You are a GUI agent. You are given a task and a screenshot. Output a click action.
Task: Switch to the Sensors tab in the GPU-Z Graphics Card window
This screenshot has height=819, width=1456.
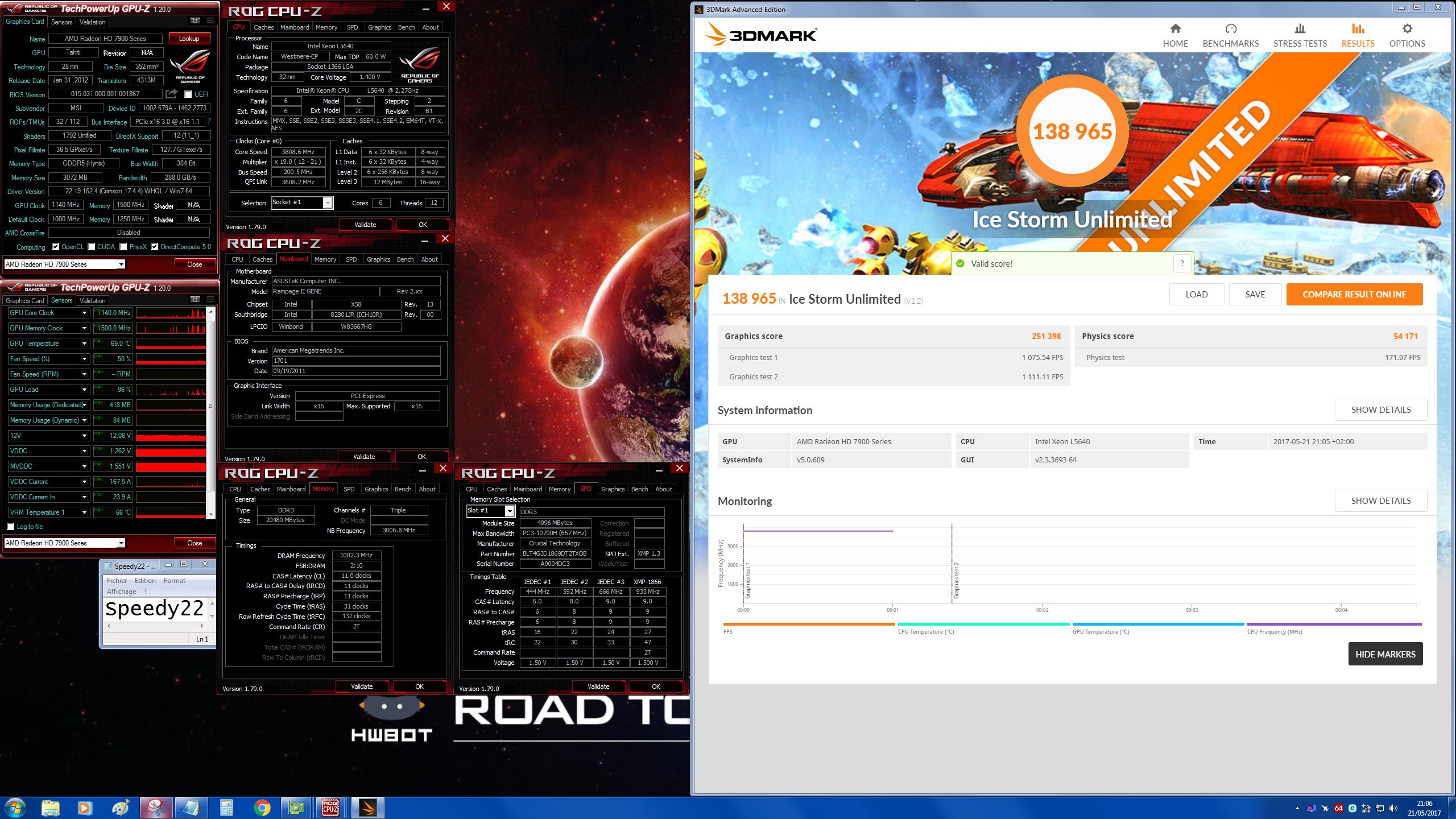61,22
